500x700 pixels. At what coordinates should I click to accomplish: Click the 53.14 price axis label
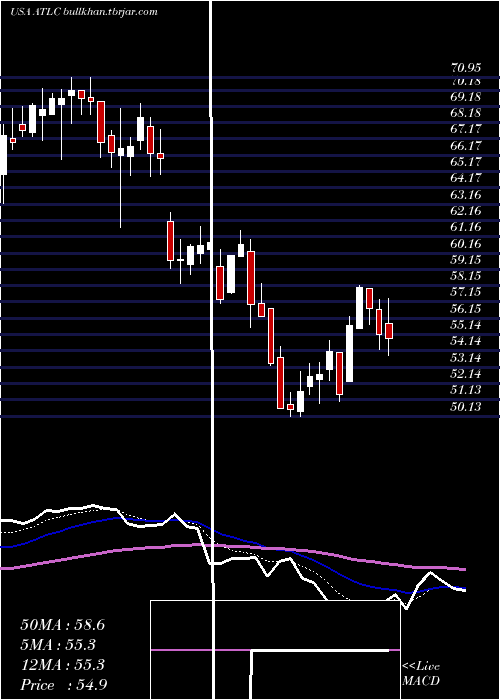tap(466, 358)
